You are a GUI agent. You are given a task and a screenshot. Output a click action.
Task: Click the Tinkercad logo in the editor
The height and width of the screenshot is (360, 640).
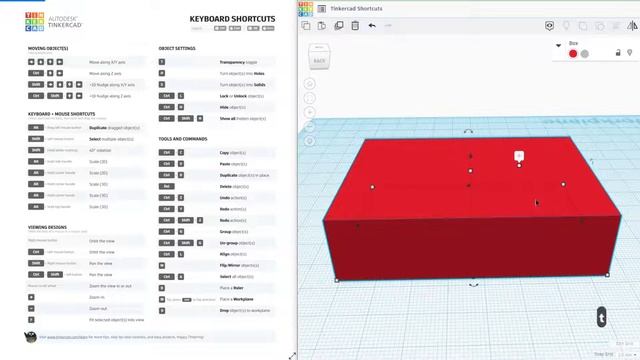(305, 9)
